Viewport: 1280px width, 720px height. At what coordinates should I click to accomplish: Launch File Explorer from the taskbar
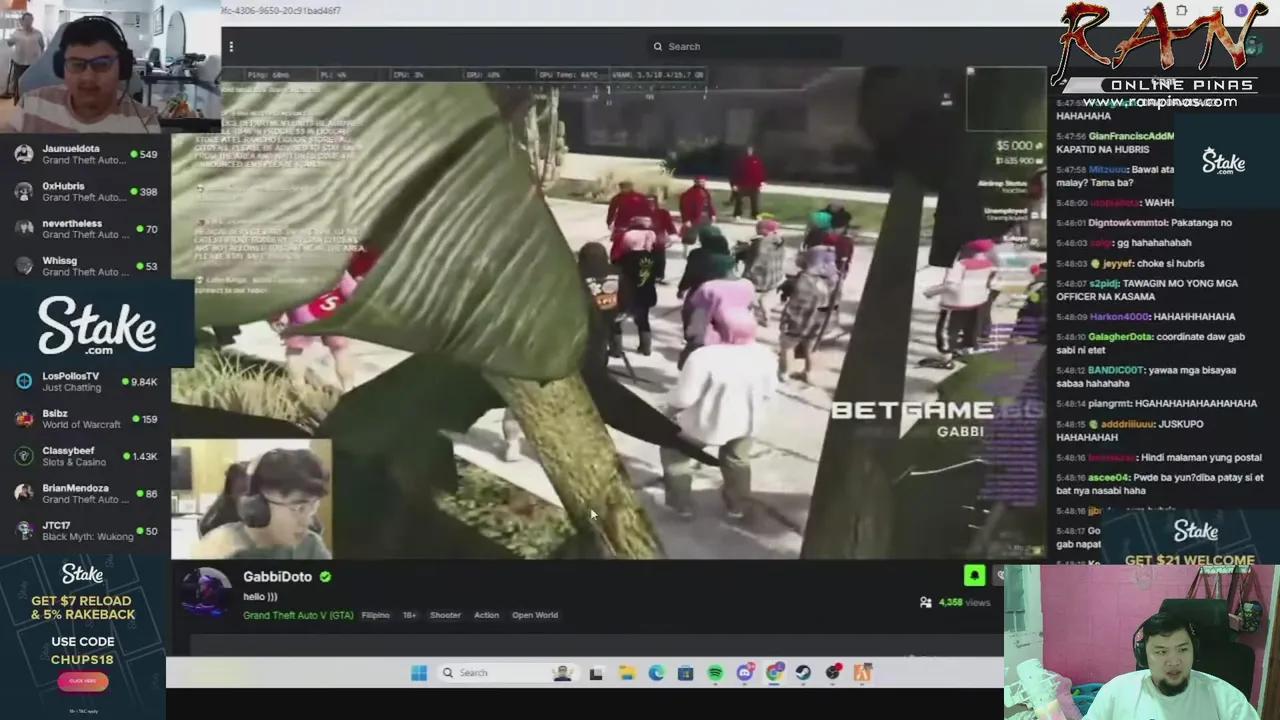tap(626, 673)
